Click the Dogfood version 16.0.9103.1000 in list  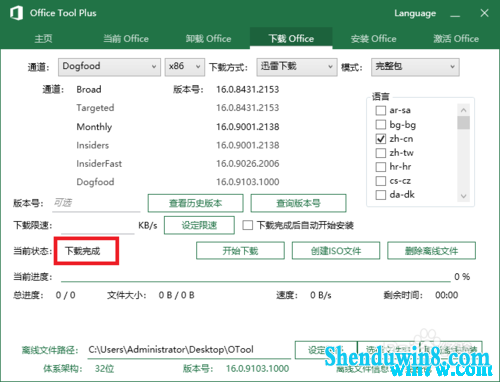tap(248, 182)
